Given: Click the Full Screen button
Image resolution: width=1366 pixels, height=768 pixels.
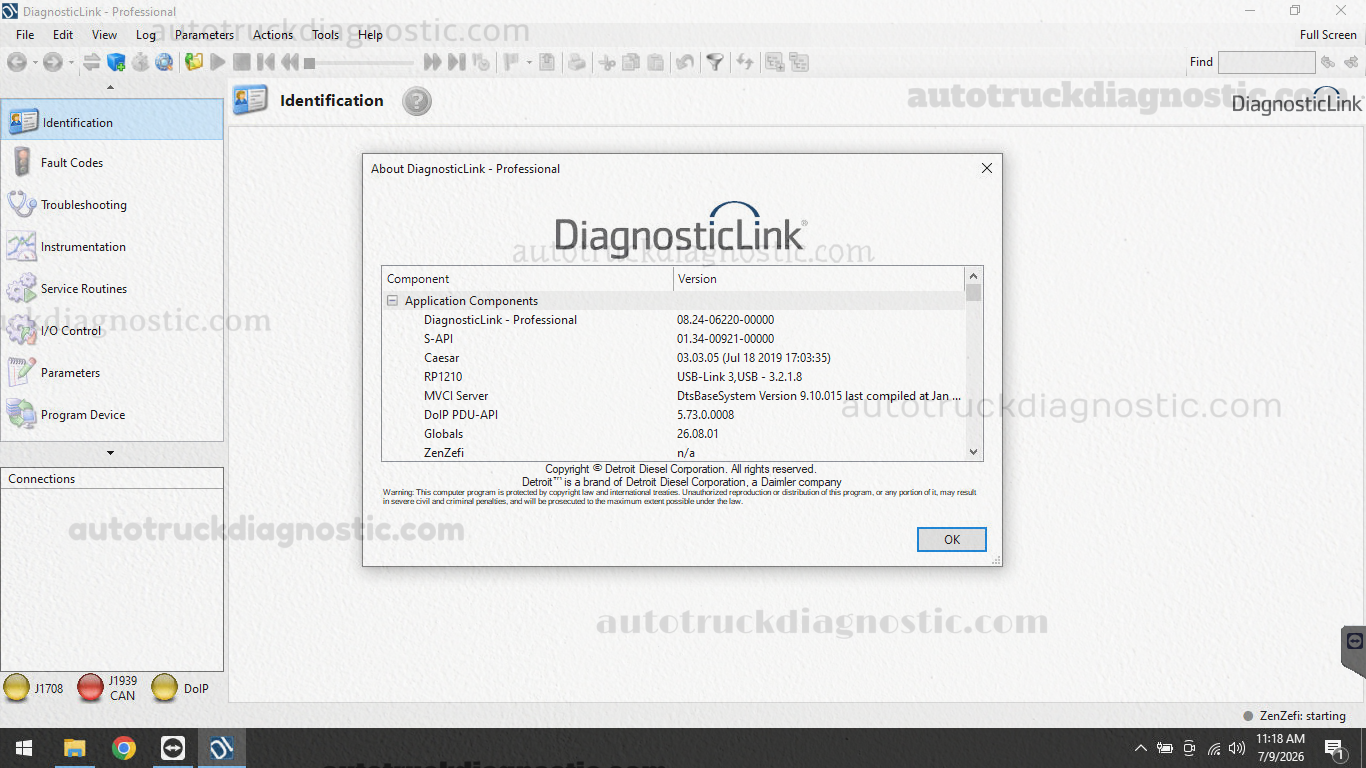Looking at the screenshot, I should click(1328, 34).
